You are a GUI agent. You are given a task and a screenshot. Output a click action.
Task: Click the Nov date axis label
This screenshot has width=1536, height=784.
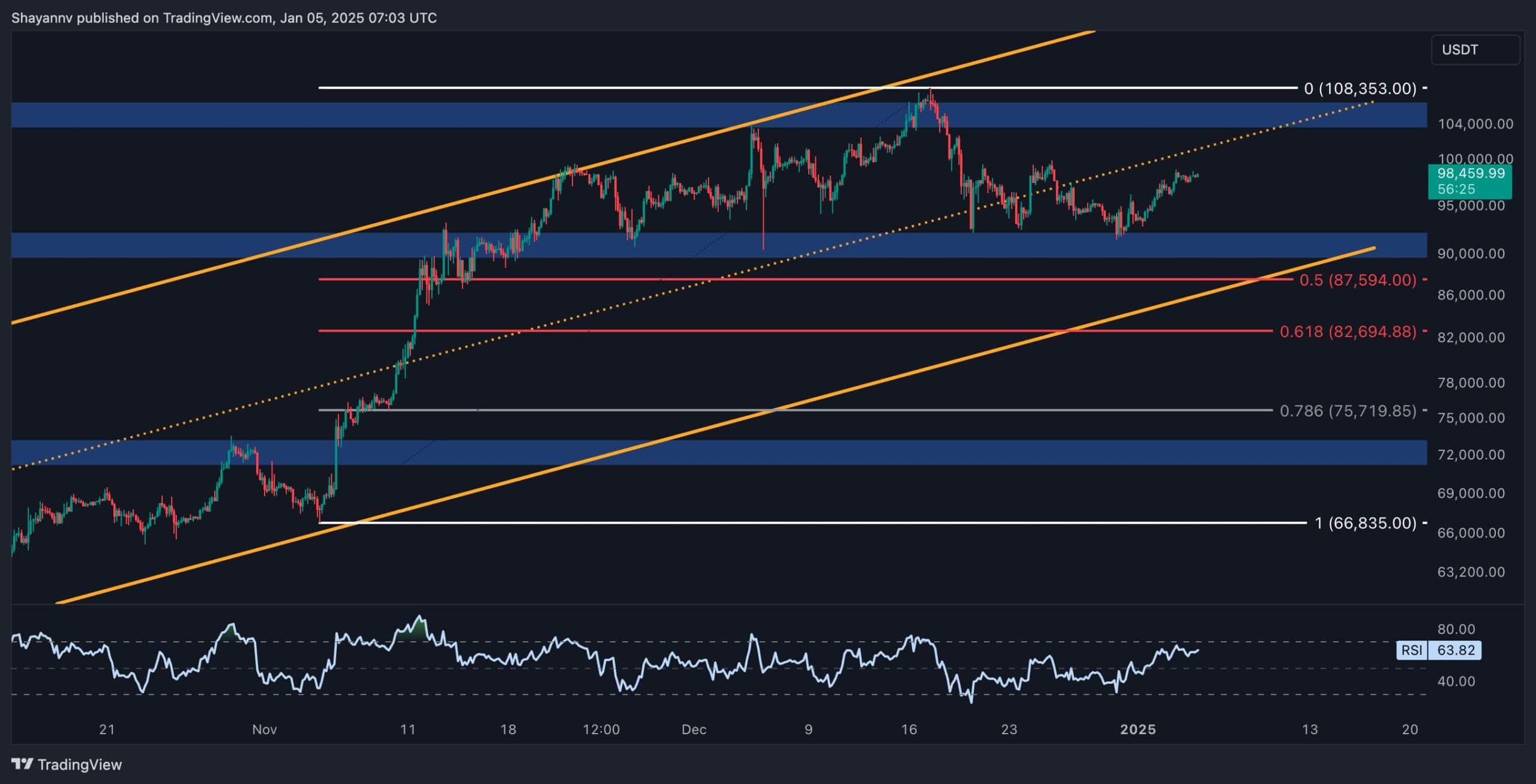tap(265, 730)
